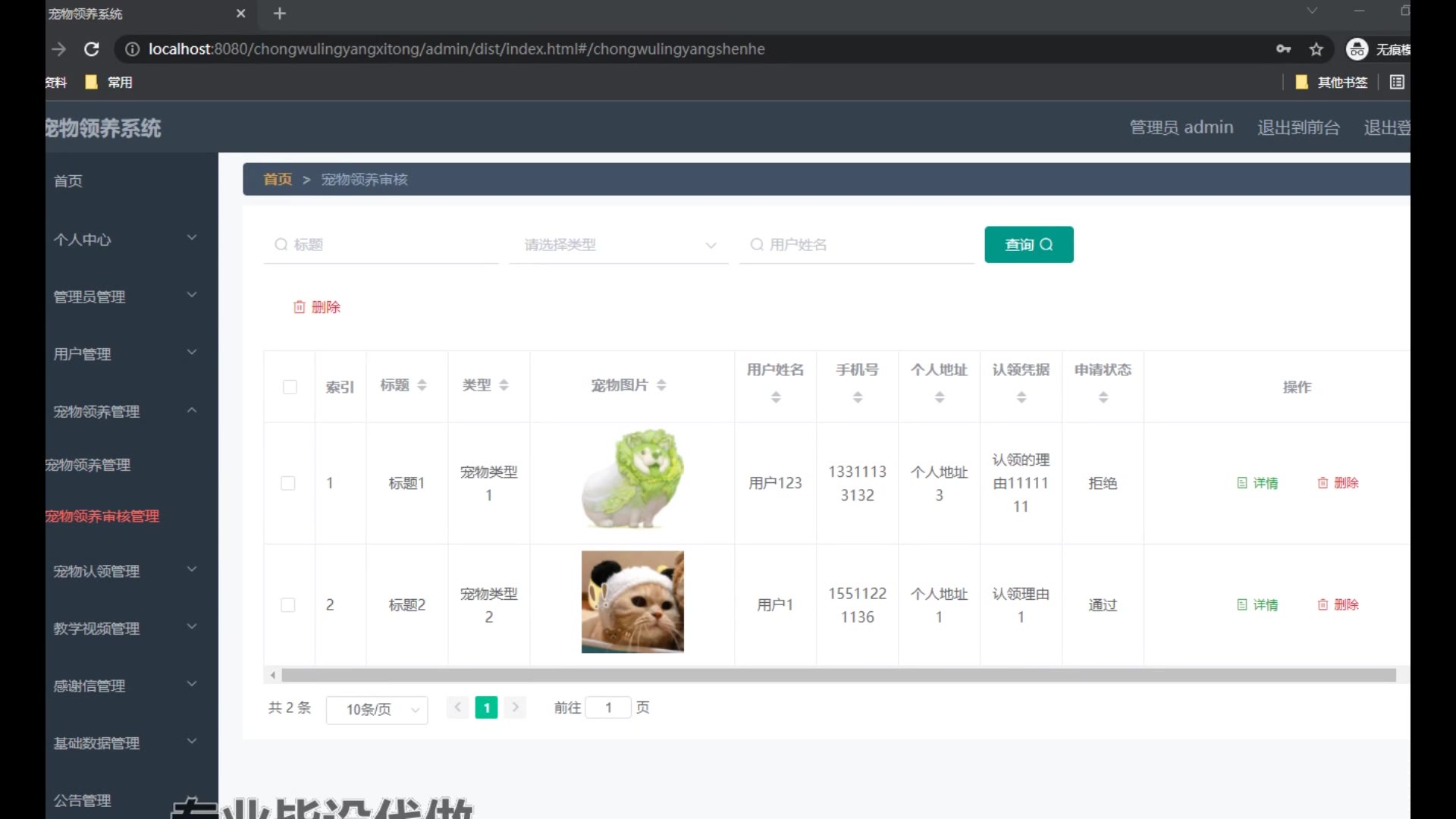Viewport: 1456px width, 819px height.
Task: Open 首页 in the sidebar
Action: click(x=68, y=180)
